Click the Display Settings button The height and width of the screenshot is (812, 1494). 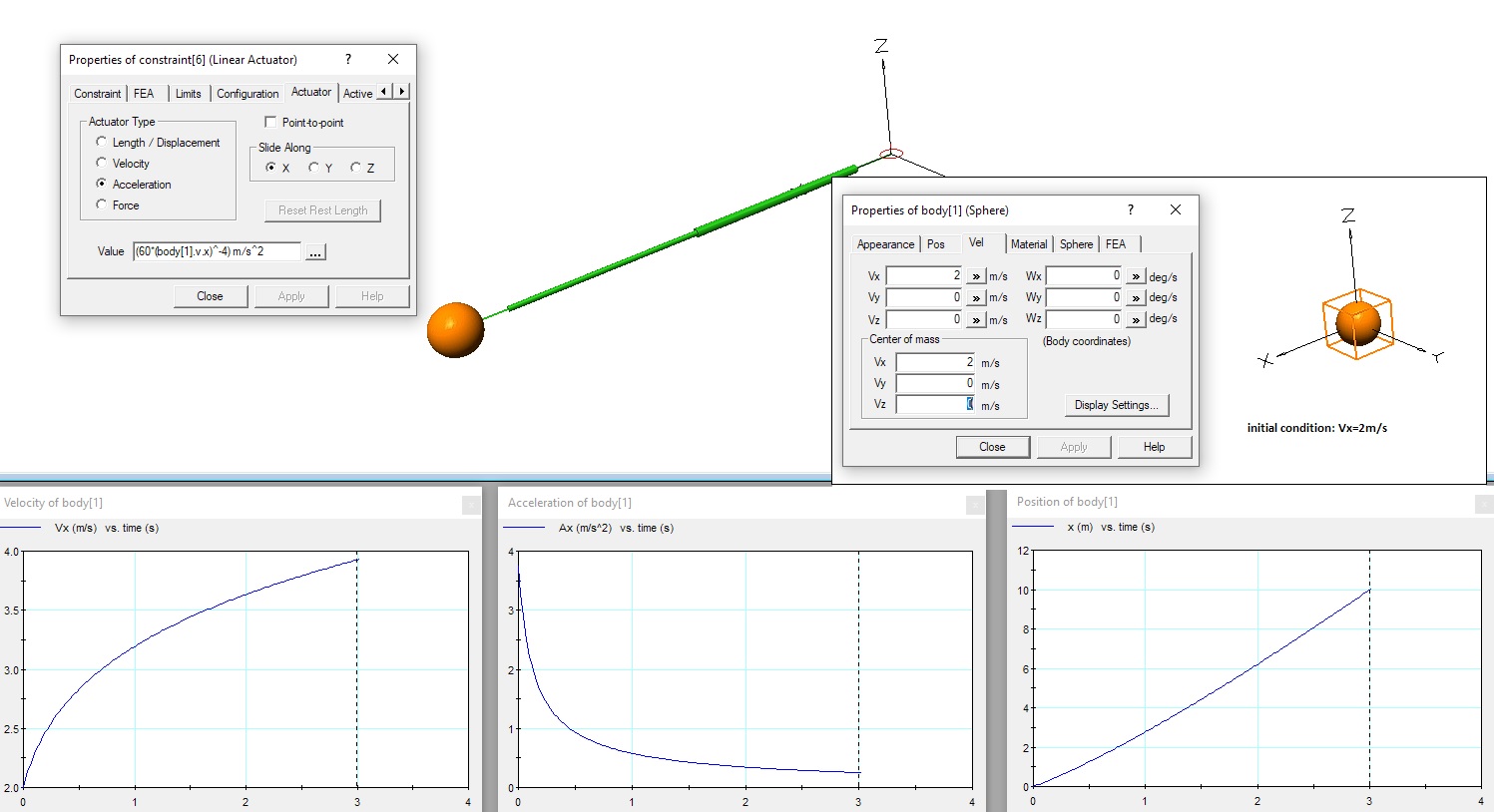pyautogui.click(x=1117, y=405)
